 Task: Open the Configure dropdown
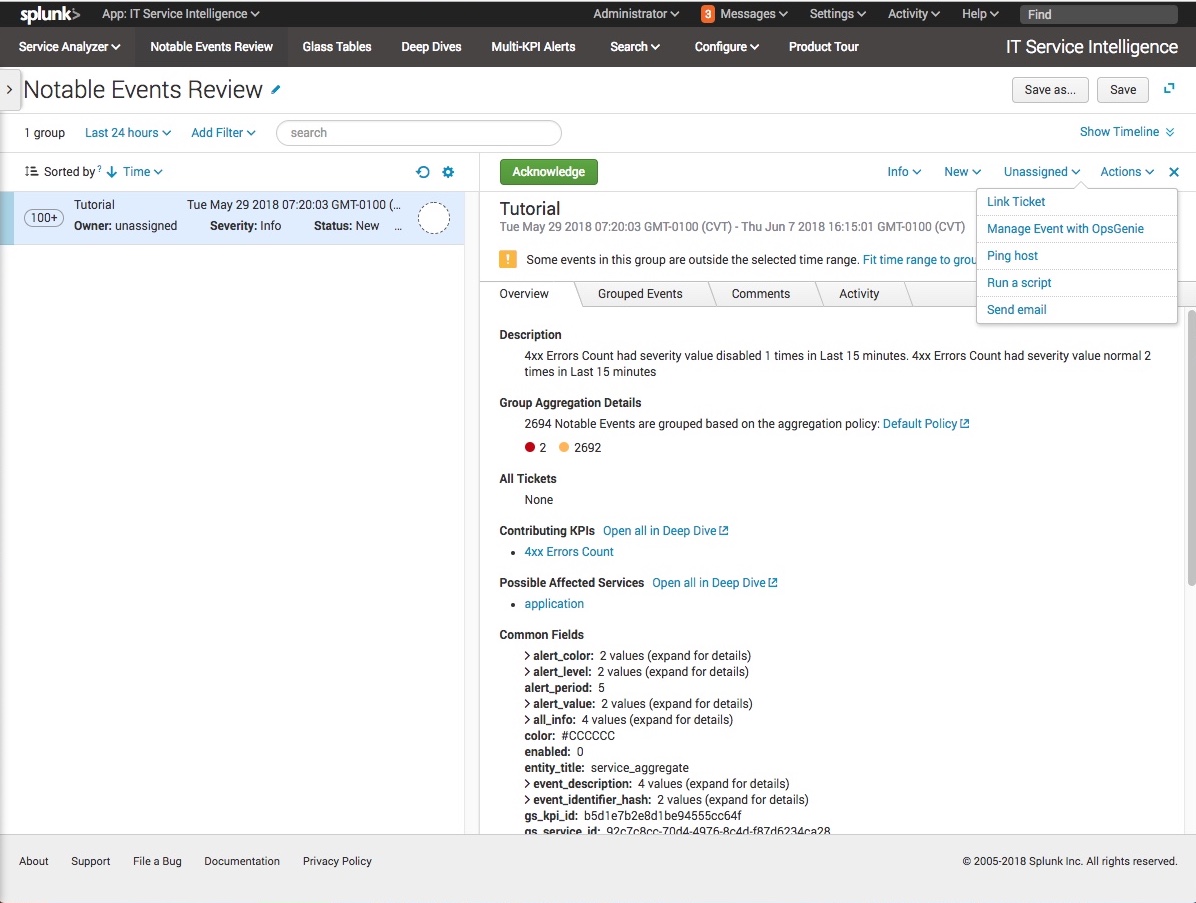click(x=727, y=47)
